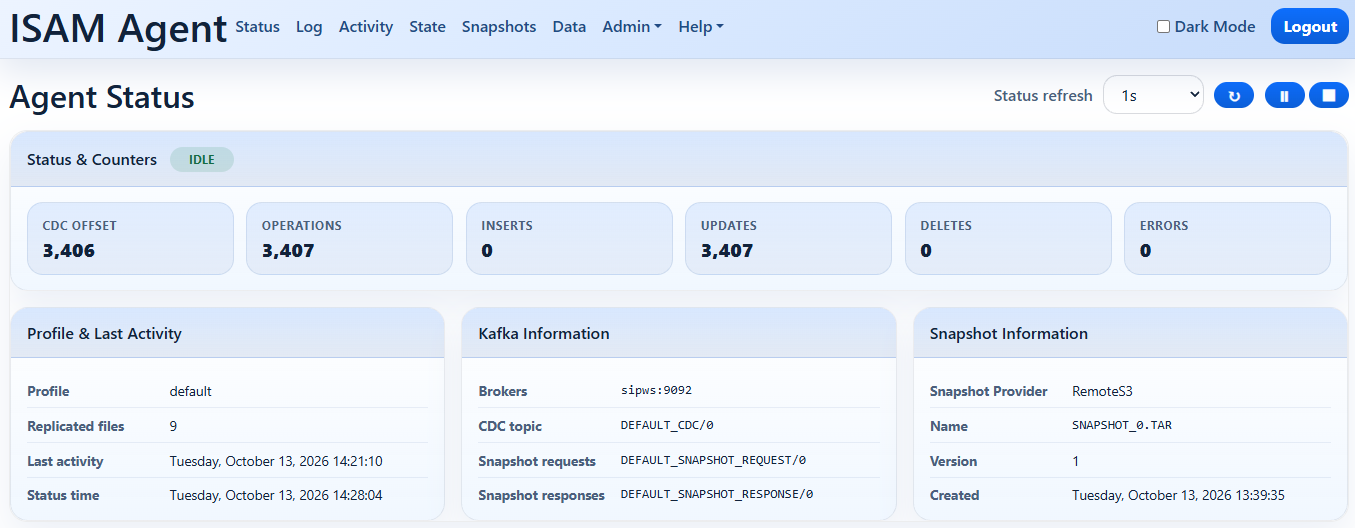Click the Status time timestamp 14:28:04
The height and width of the screenshot is (528, 1355).
[x=276, y=495]
